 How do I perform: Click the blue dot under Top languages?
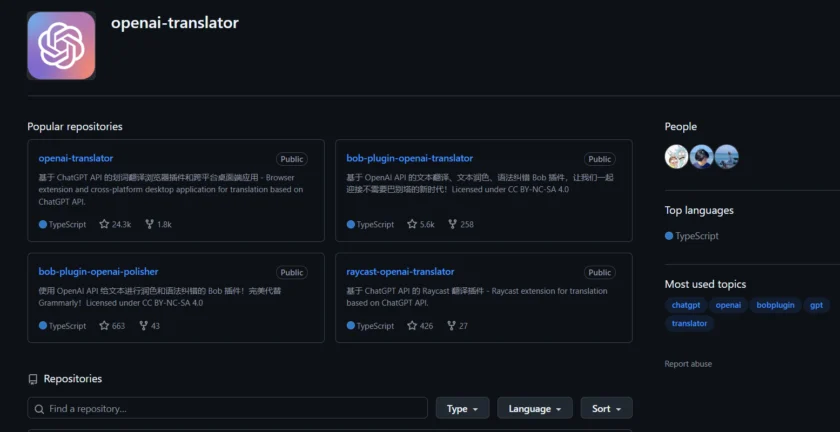click(669, 236)
